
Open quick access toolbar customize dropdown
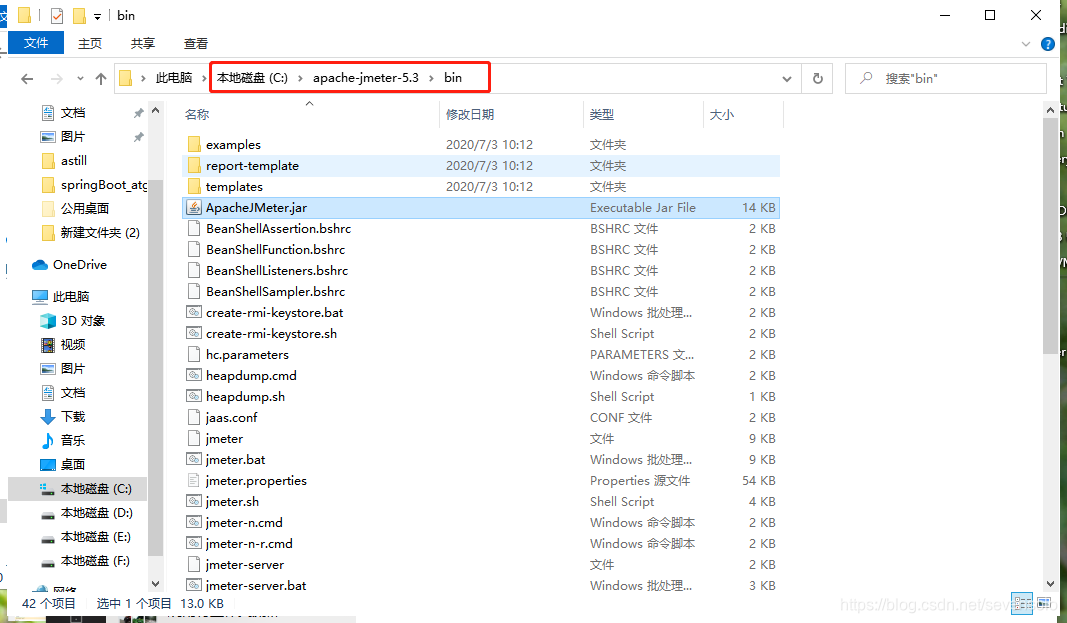click(97, 16)
